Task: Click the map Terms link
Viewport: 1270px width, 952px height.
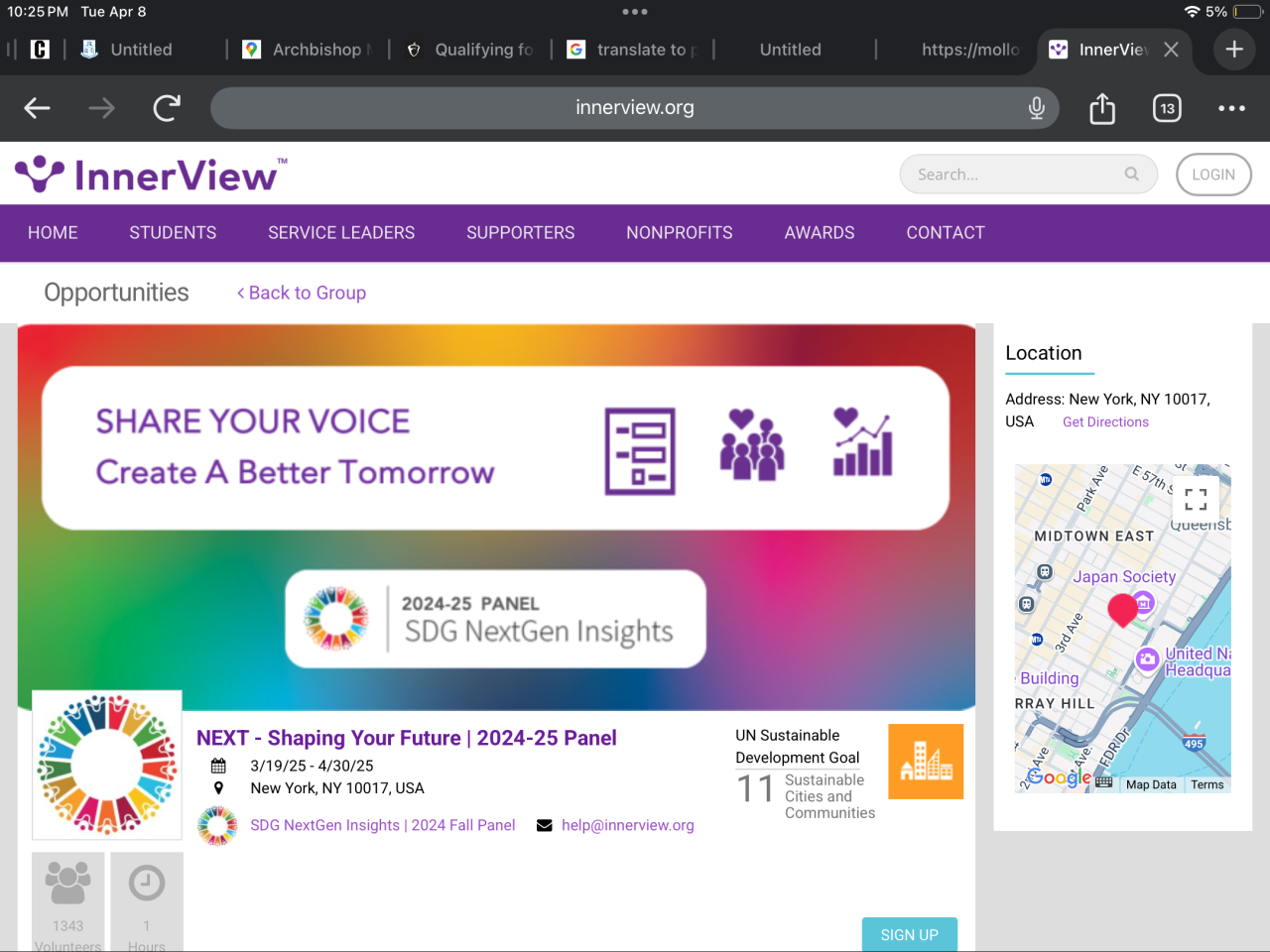Action: click(1207, 784)
